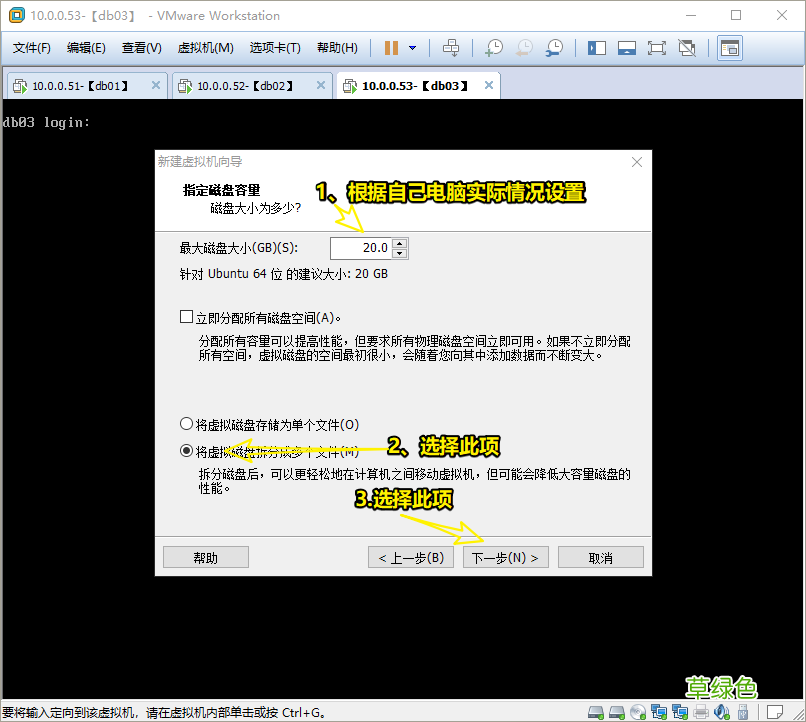Proceed with the 下一步(N) > button

point(506,558)
